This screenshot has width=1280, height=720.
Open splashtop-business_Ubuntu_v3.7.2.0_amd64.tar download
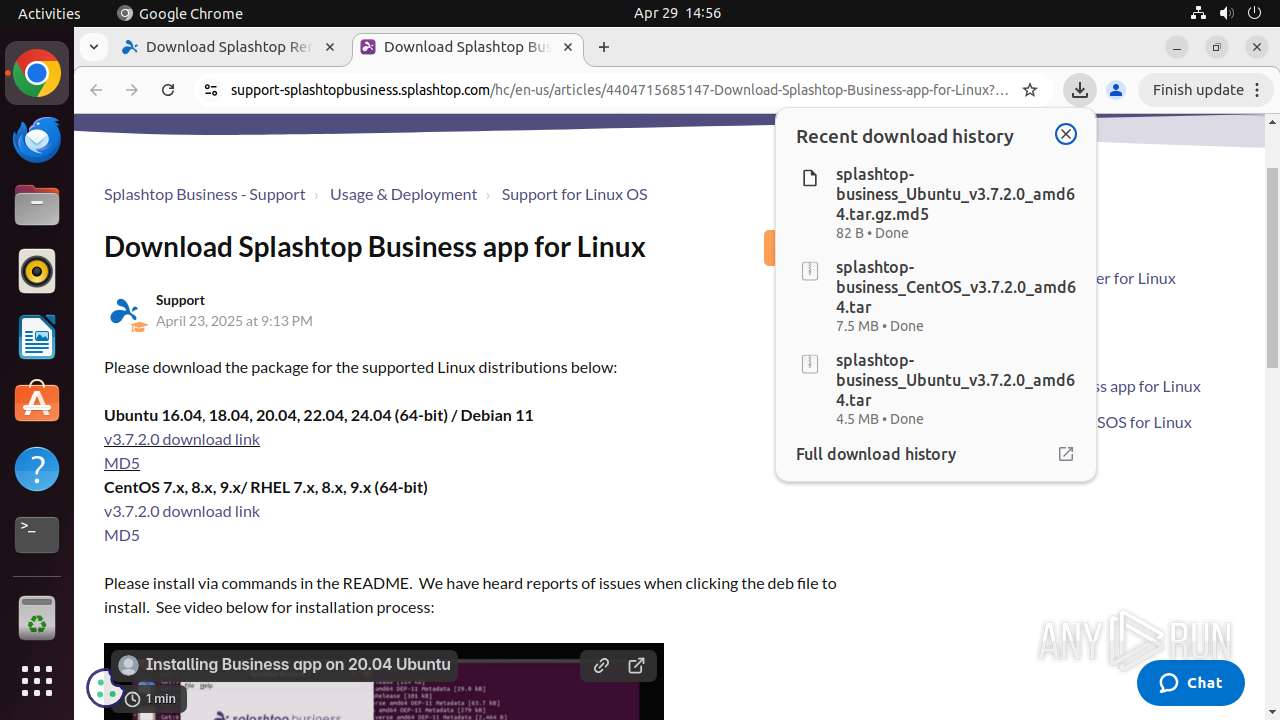936,389
